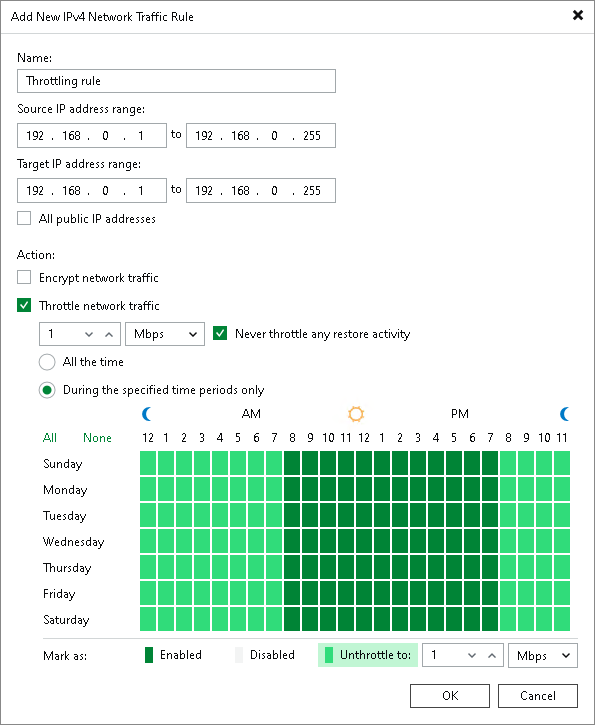
Task: Click Target IP range end address field
Action: (261, 190)
